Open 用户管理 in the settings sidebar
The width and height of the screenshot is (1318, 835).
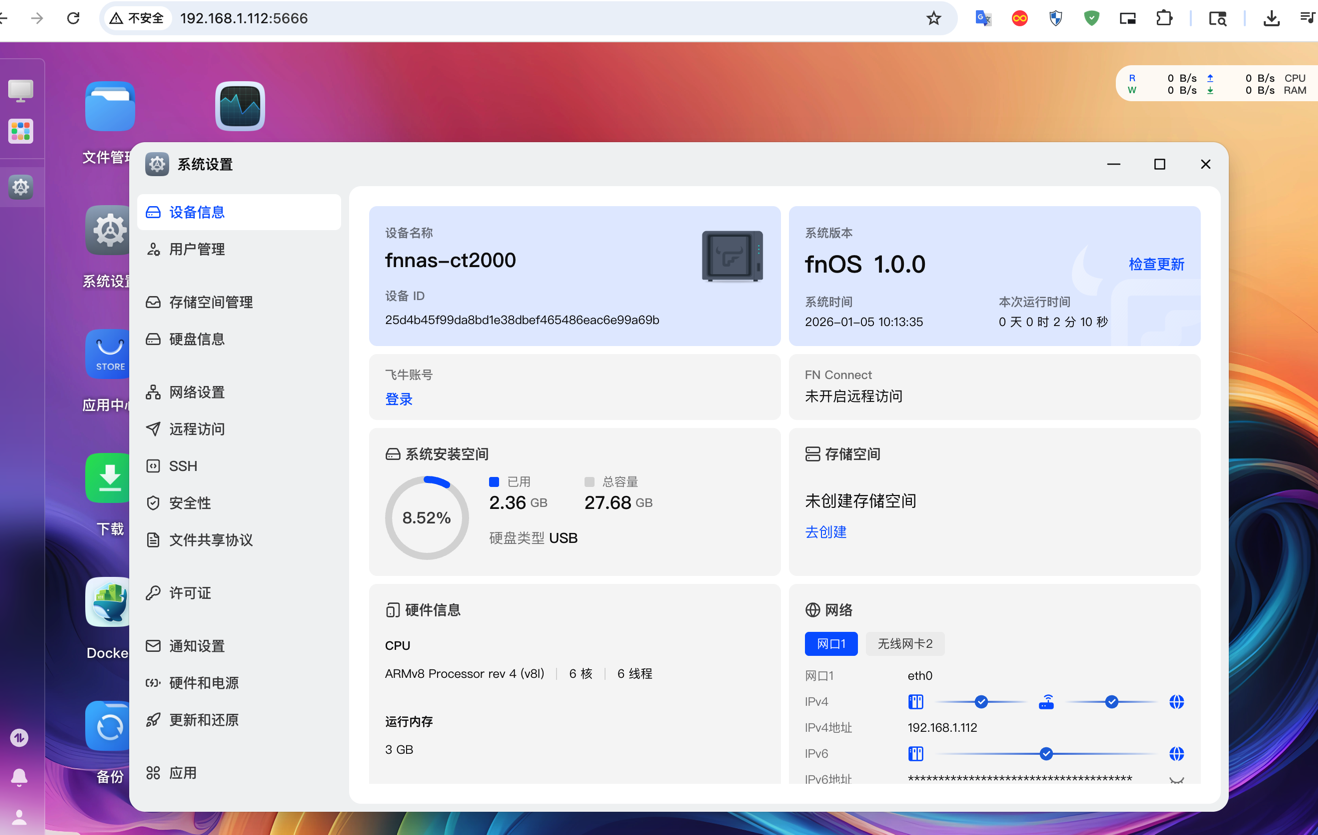[197, 249]
